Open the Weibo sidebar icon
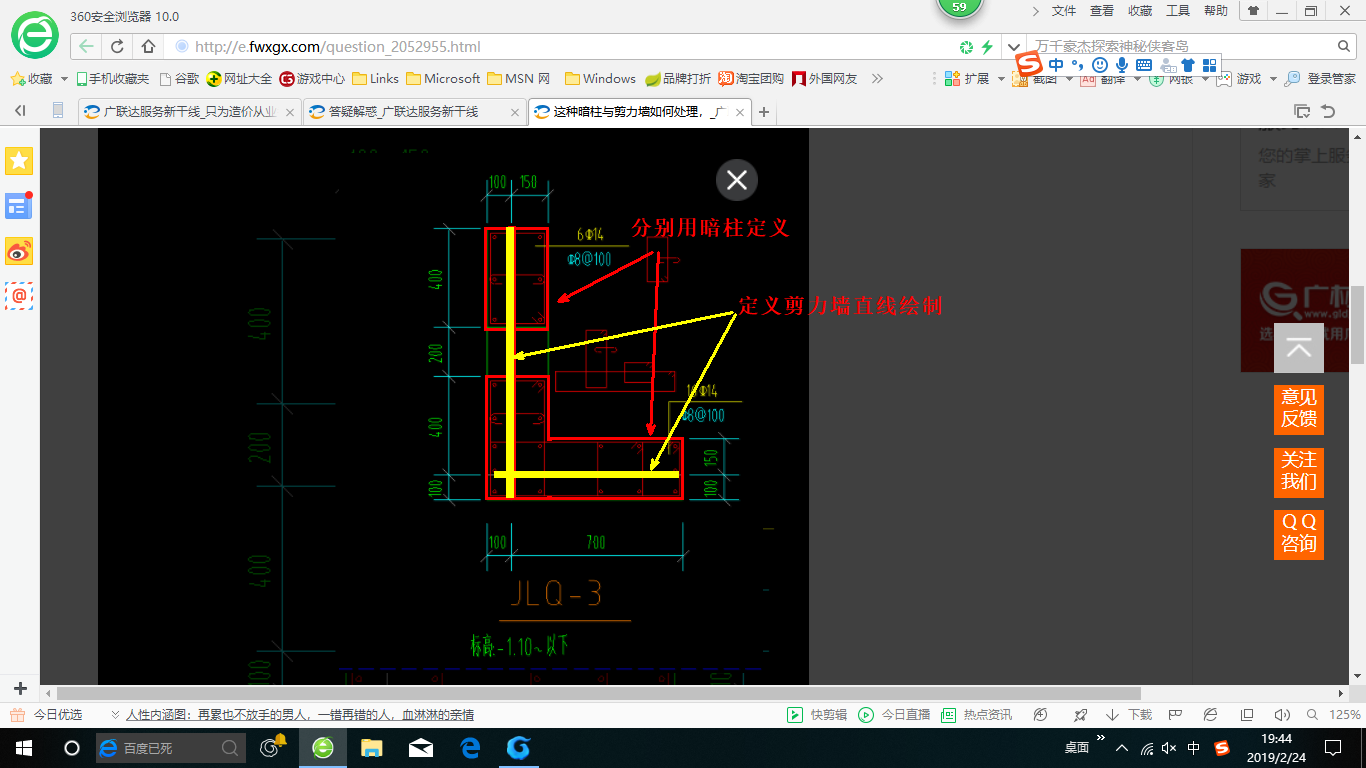The height and width of the screenshot is (768, 1366). [19, 251]
